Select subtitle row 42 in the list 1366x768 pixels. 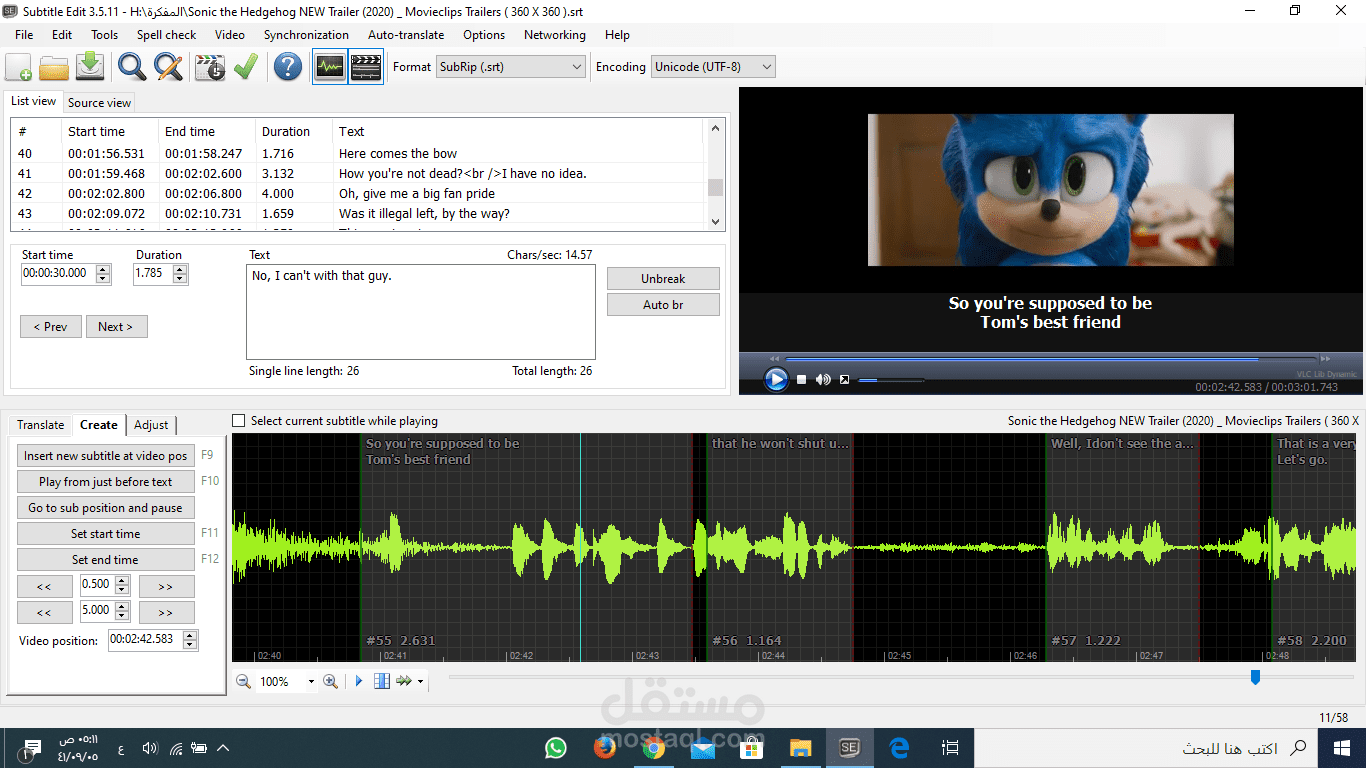358,193
